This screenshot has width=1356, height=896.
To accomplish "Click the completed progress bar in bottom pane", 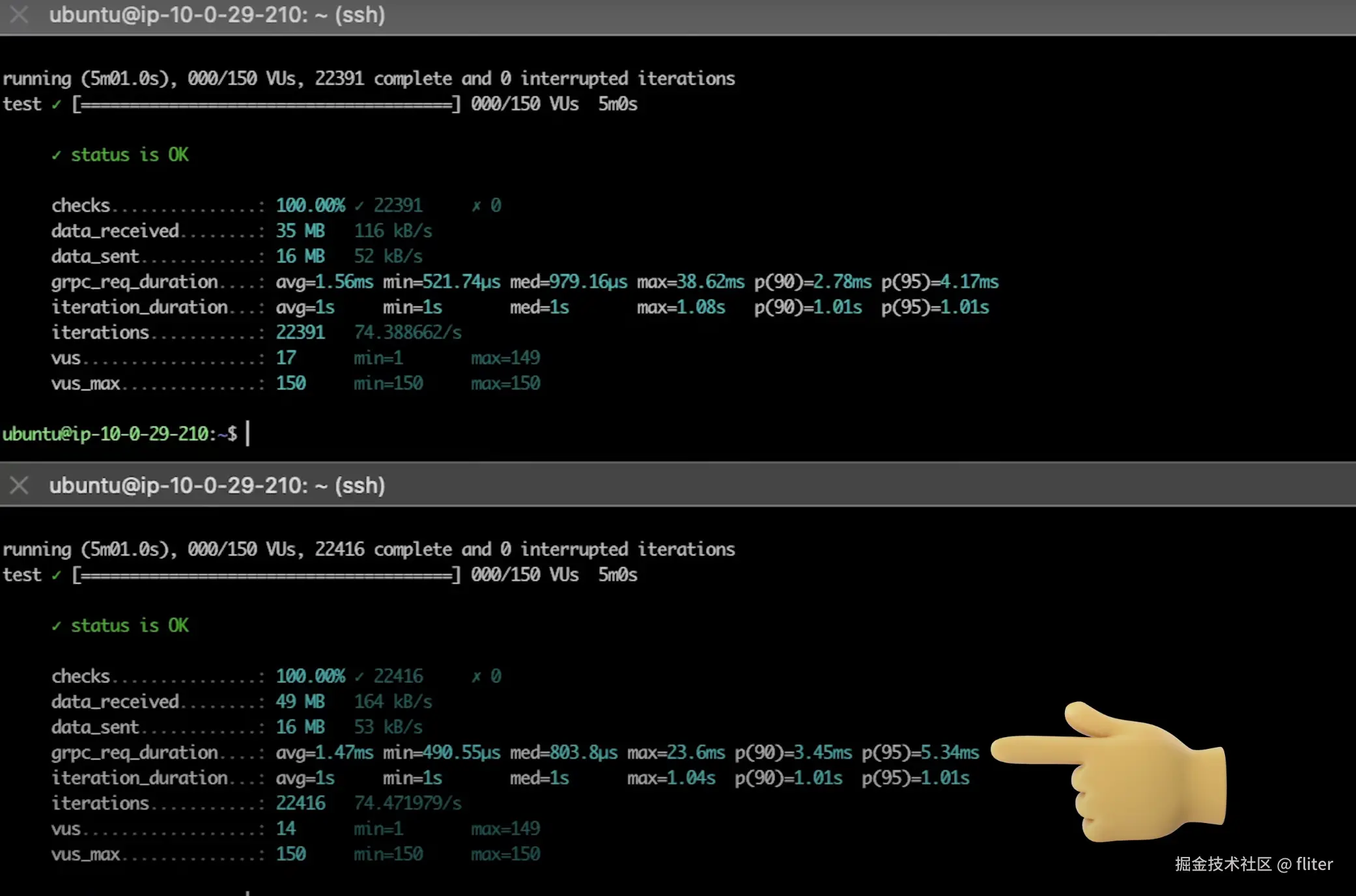I will pos(267,575).
